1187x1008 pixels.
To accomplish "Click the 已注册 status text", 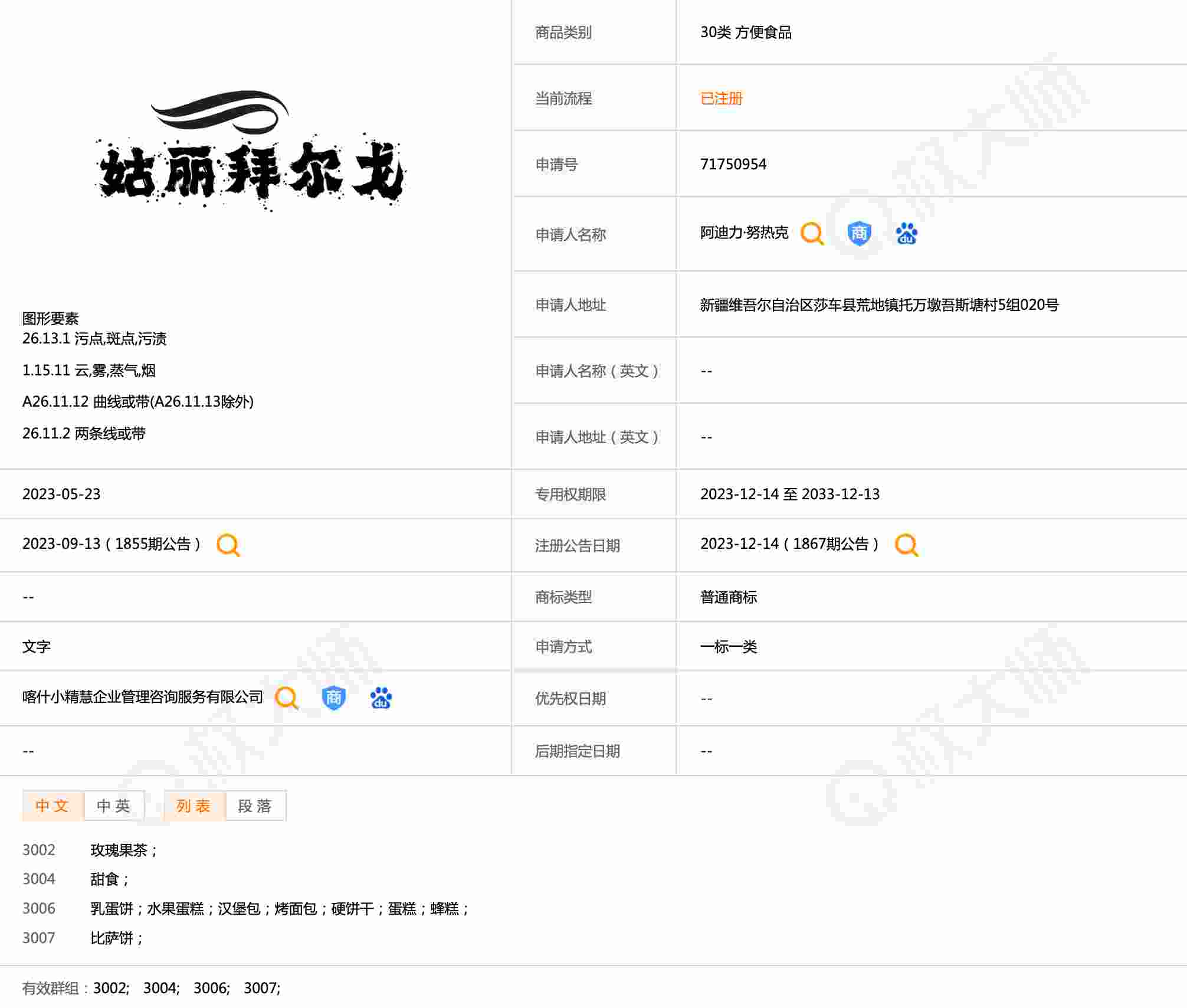I will click(721, 99).
